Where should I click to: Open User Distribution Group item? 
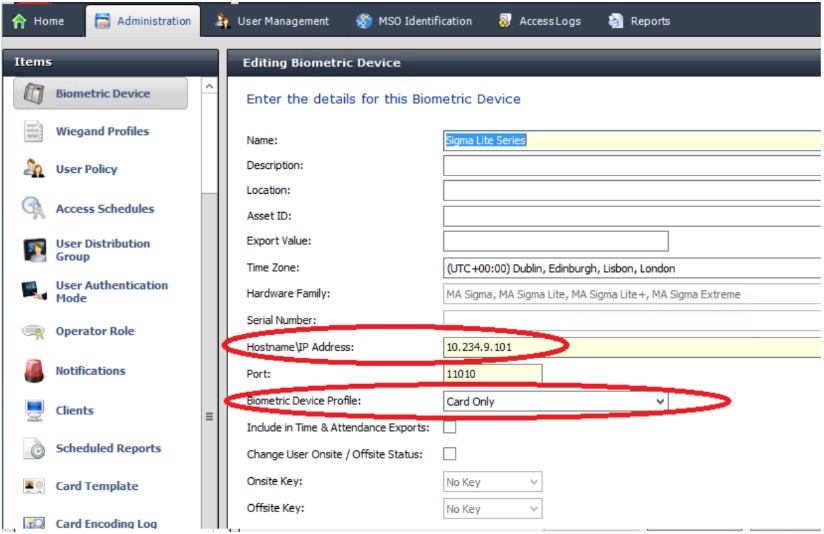click(102, 250)
